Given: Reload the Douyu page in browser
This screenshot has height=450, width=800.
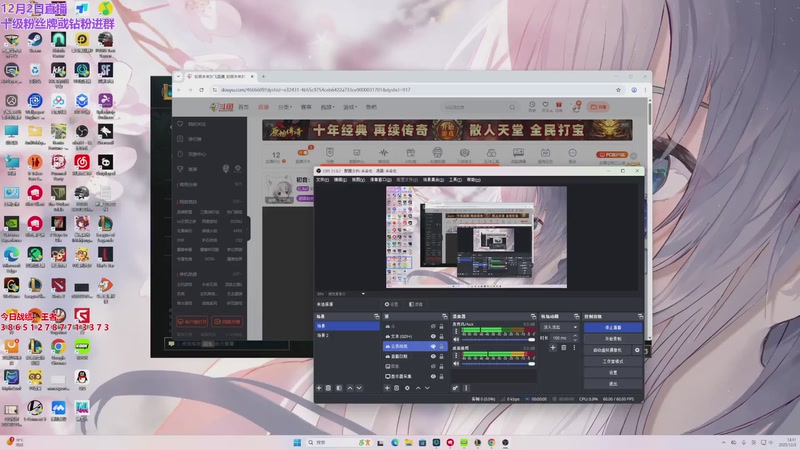Looking at the screenshot, I should point(202,90).
